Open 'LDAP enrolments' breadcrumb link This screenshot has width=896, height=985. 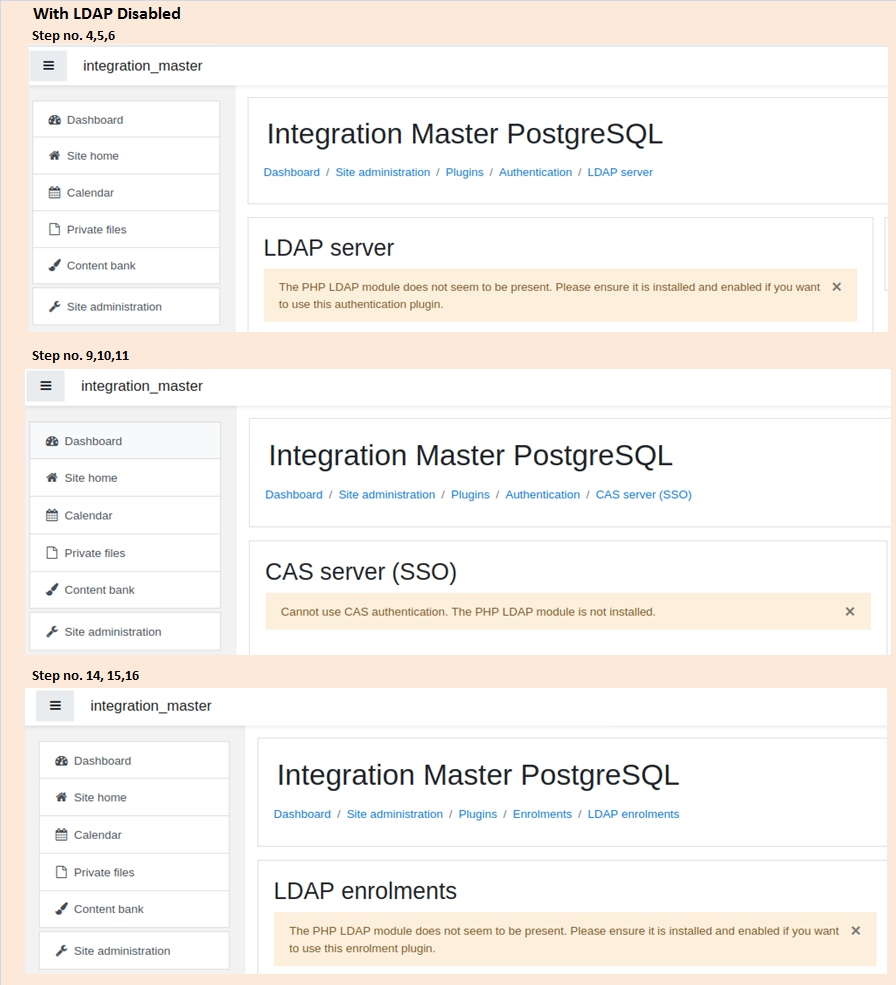(633, 814)
